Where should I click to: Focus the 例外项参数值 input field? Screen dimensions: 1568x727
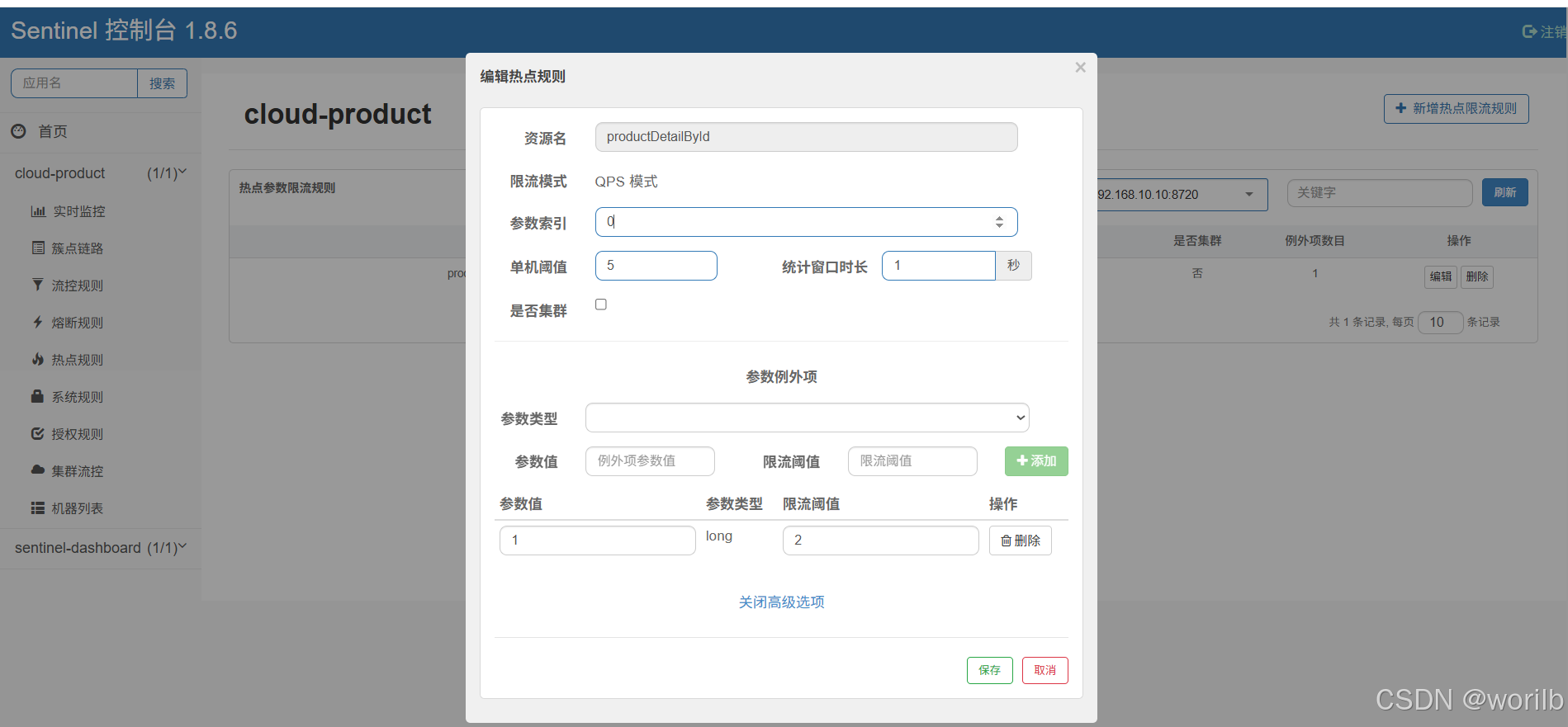tap(650, 460)
